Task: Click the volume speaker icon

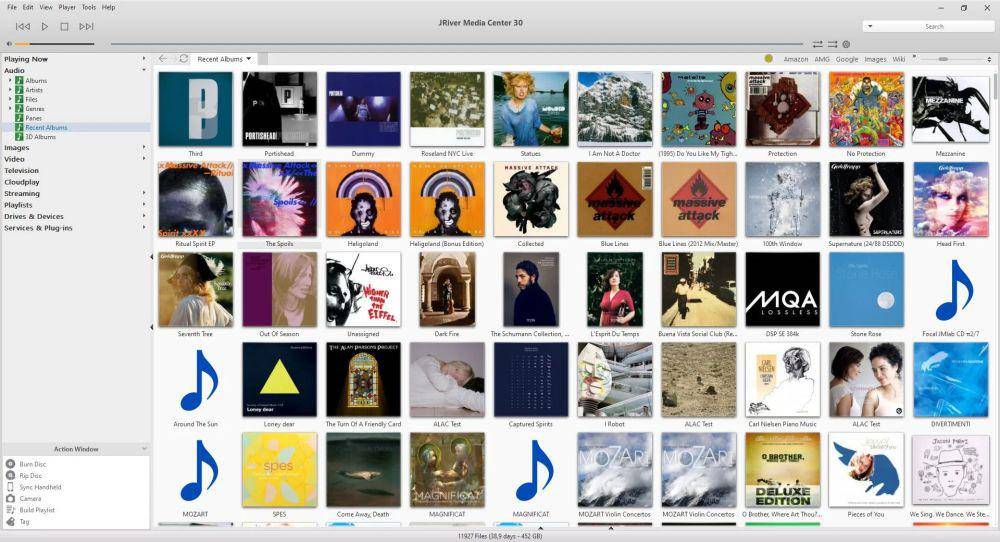Action: [9, 44]
